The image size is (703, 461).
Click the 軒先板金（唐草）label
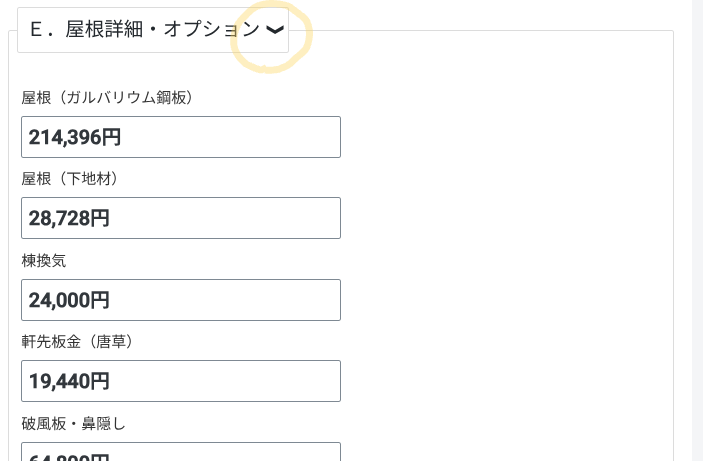[78, 342]
